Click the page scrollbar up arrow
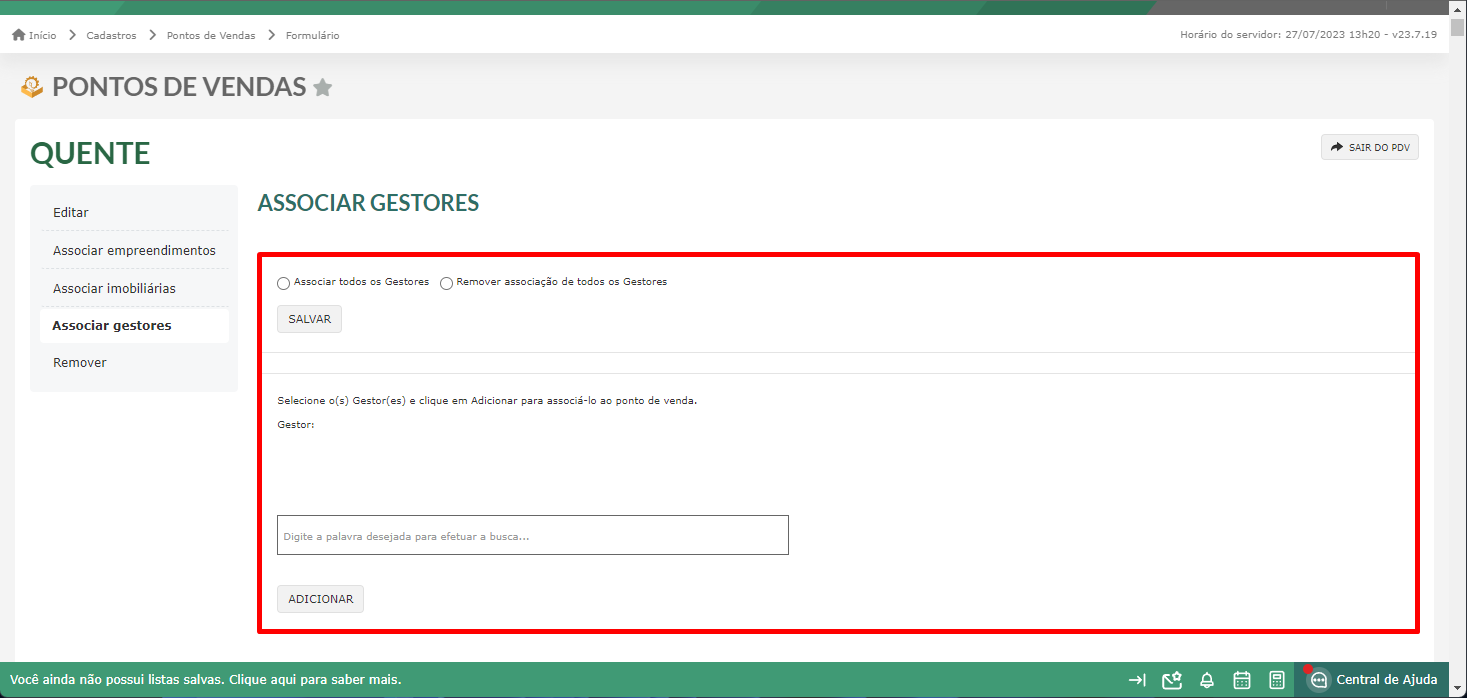 point(1458,8)
